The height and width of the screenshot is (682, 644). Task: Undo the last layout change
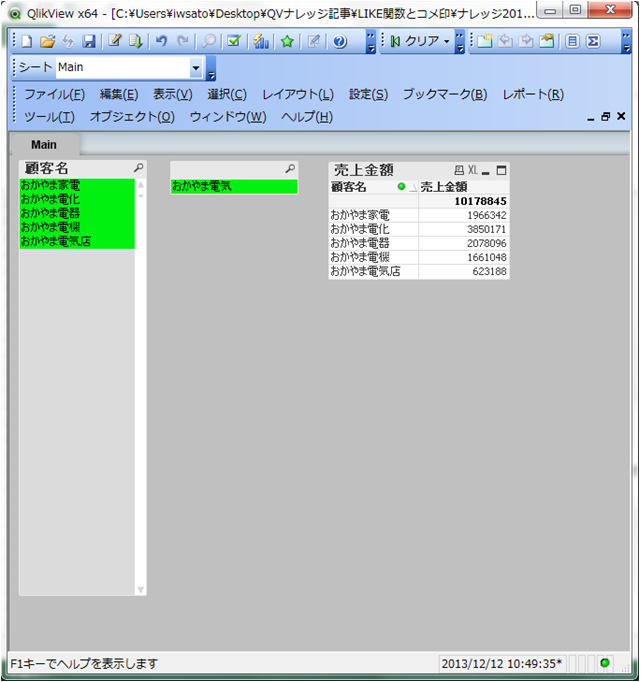click(161, 41)
